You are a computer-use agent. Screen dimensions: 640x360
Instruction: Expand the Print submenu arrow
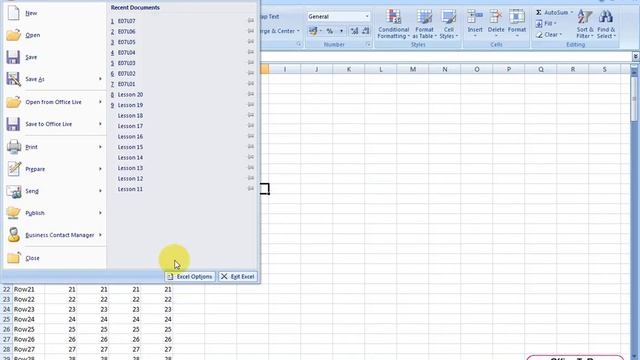tap(100, 147)
